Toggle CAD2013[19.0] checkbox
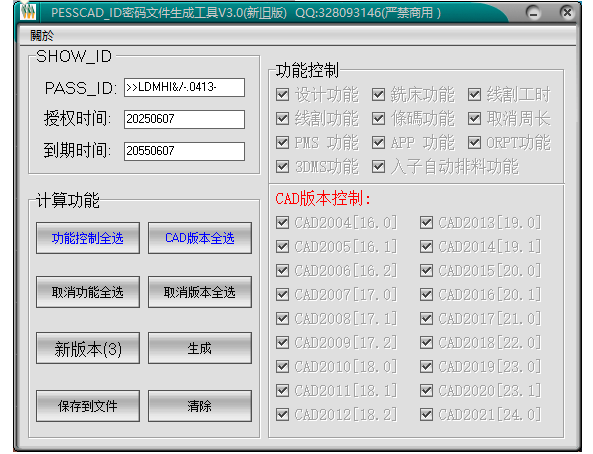The image size is (593, 454). coord(427,222)
